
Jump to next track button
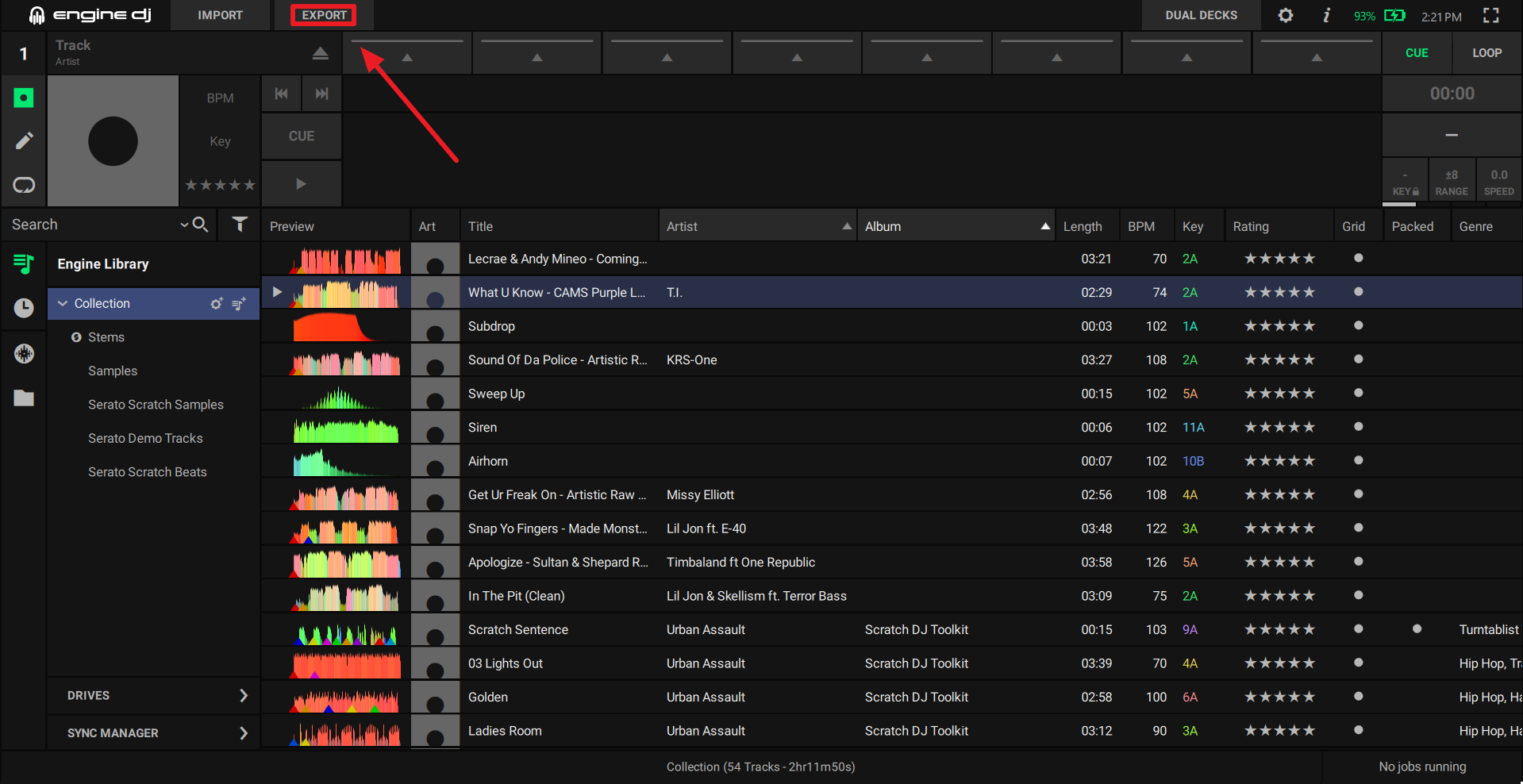coord(321,94)
